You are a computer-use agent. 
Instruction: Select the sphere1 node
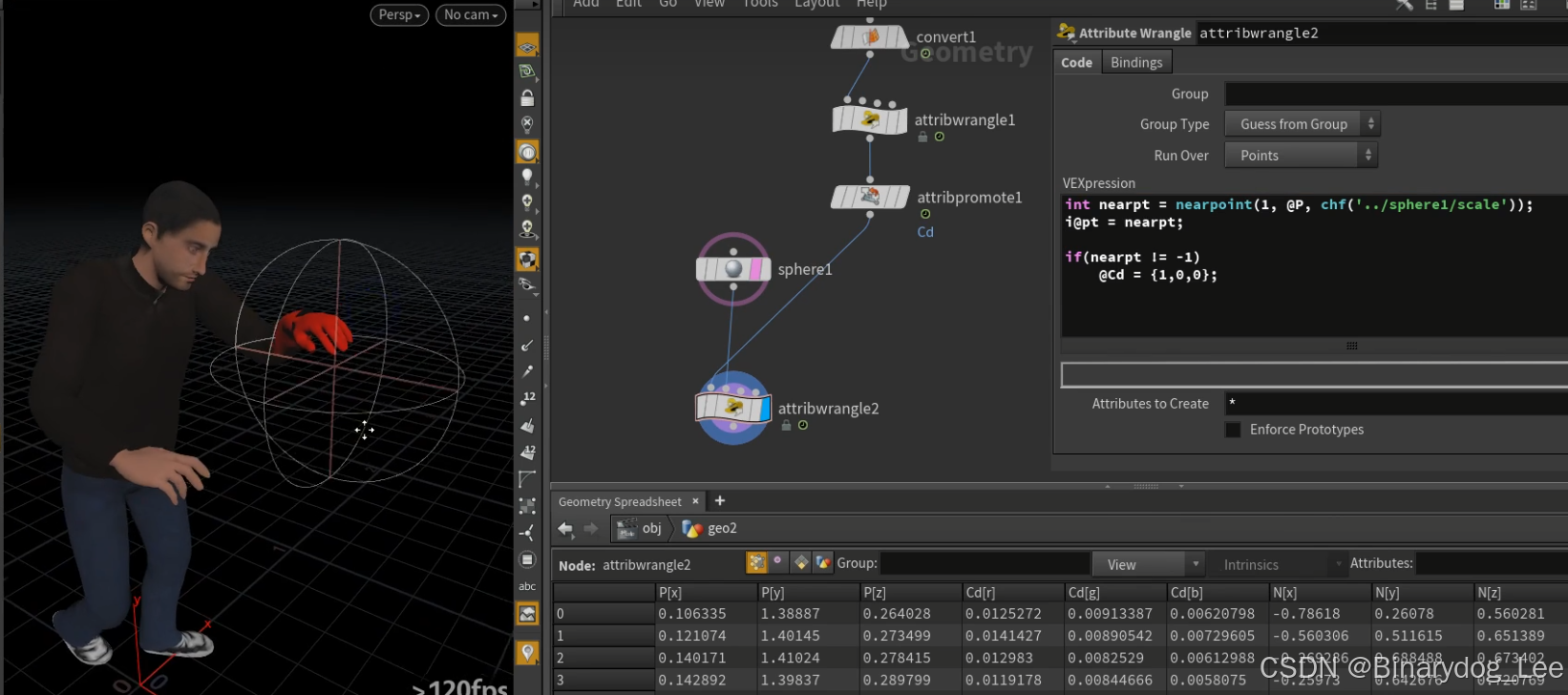coord(733,269)
